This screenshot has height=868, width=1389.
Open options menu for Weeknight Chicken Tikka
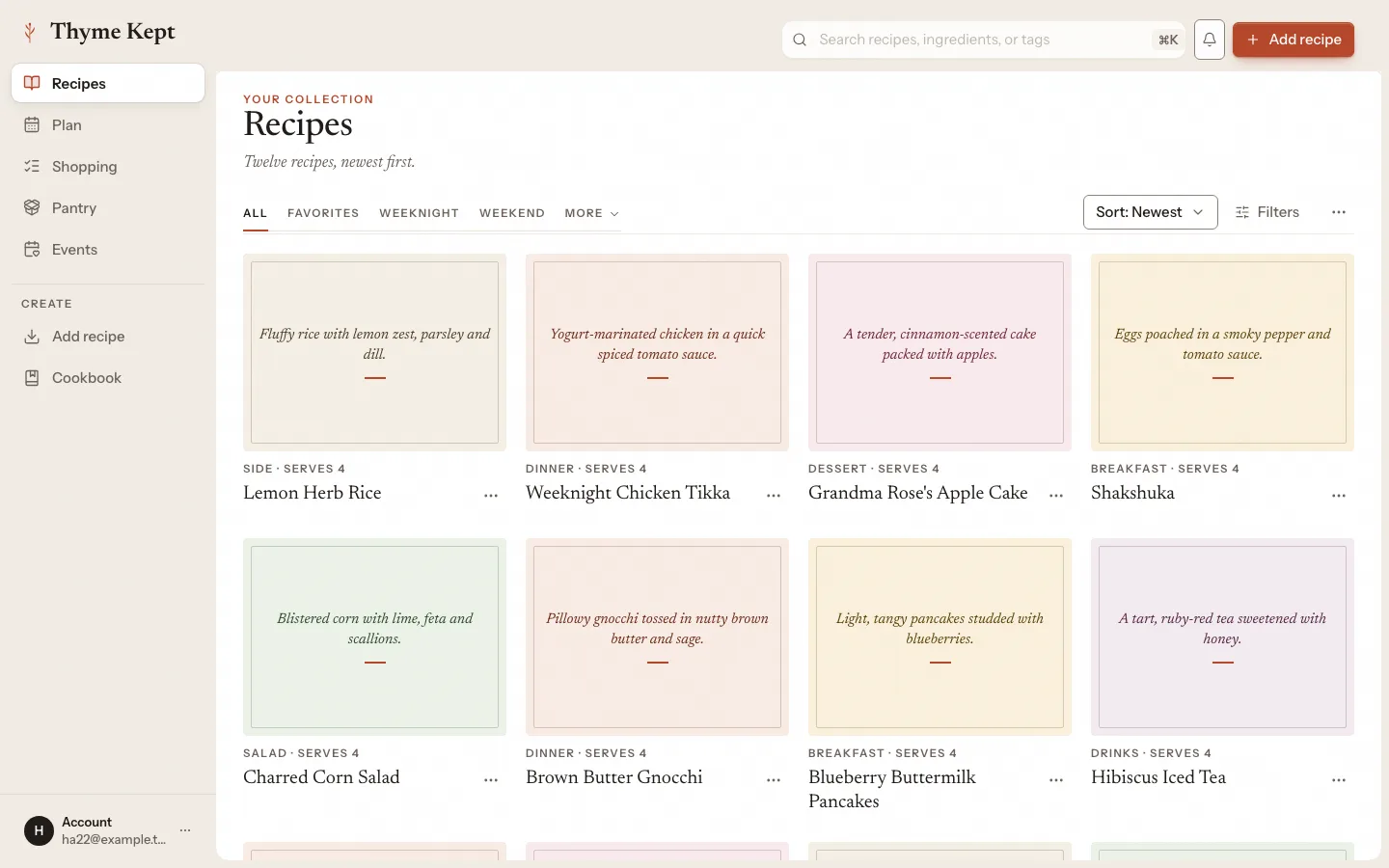pyautogui.click(x=774, y=495)
